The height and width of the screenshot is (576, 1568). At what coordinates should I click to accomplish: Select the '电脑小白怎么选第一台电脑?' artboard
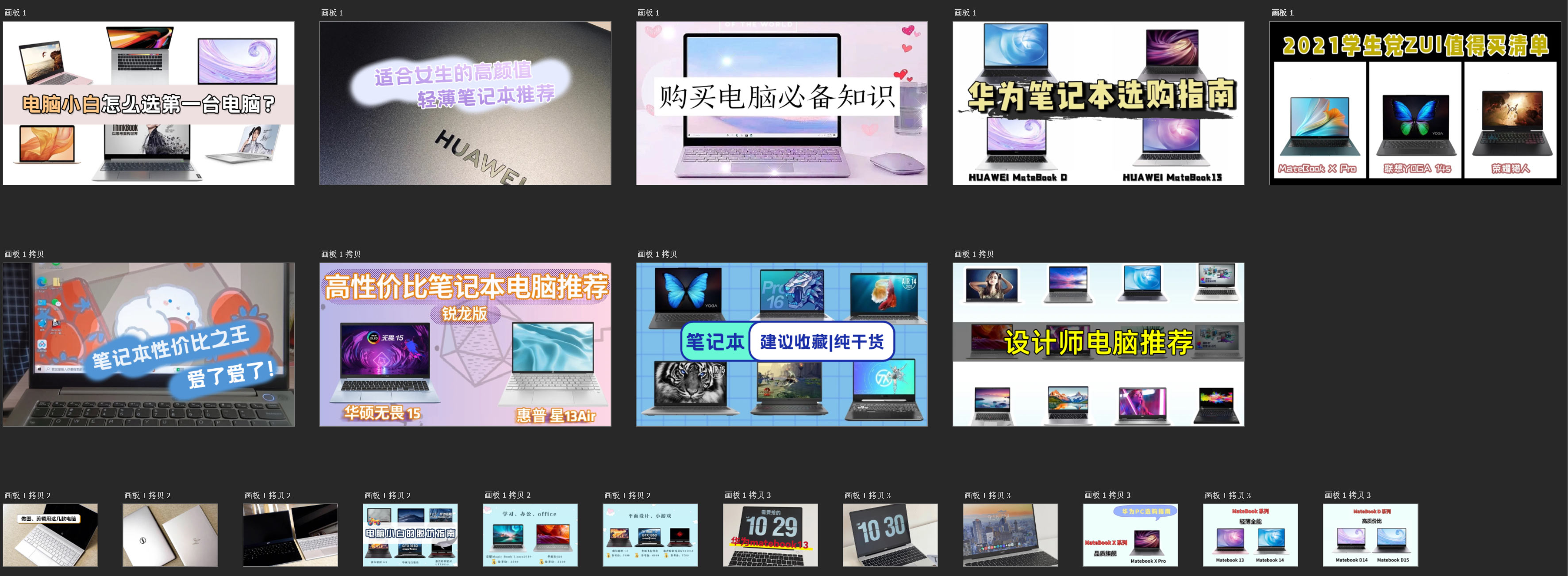coord(149,103)
